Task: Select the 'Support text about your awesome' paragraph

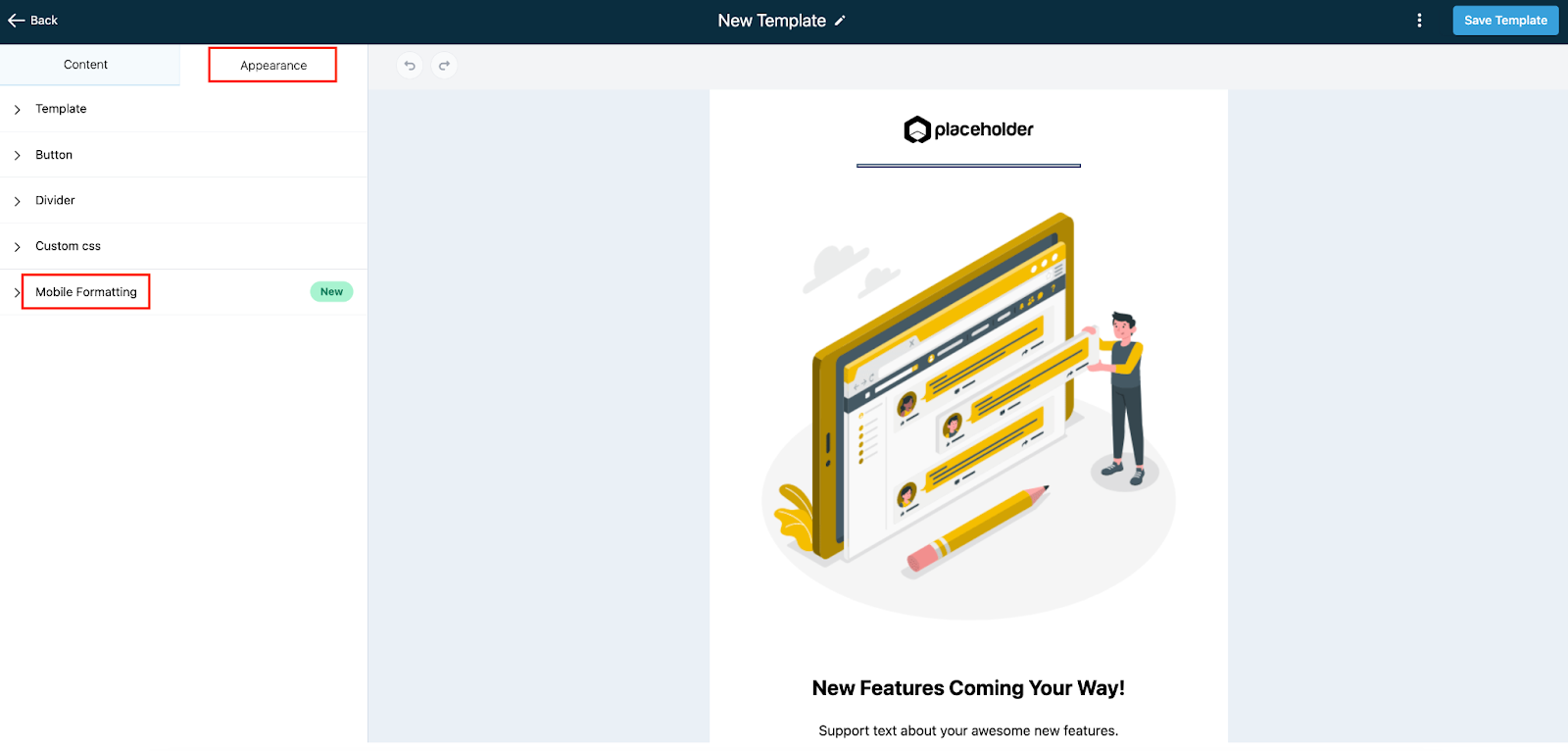Action: pos(968,730)
